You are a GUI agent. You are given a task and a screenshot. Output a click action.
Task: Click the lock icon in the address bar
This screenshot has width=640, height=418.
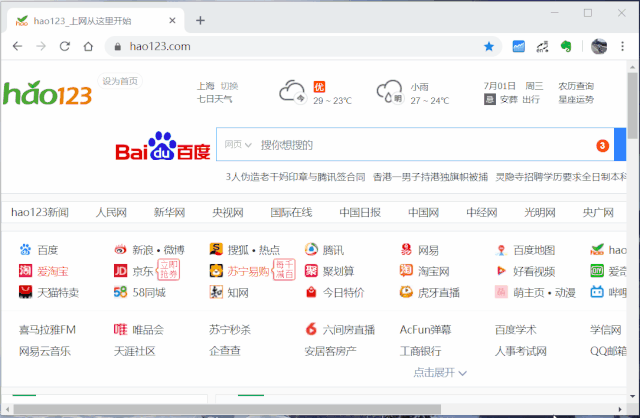click(118, 47)
